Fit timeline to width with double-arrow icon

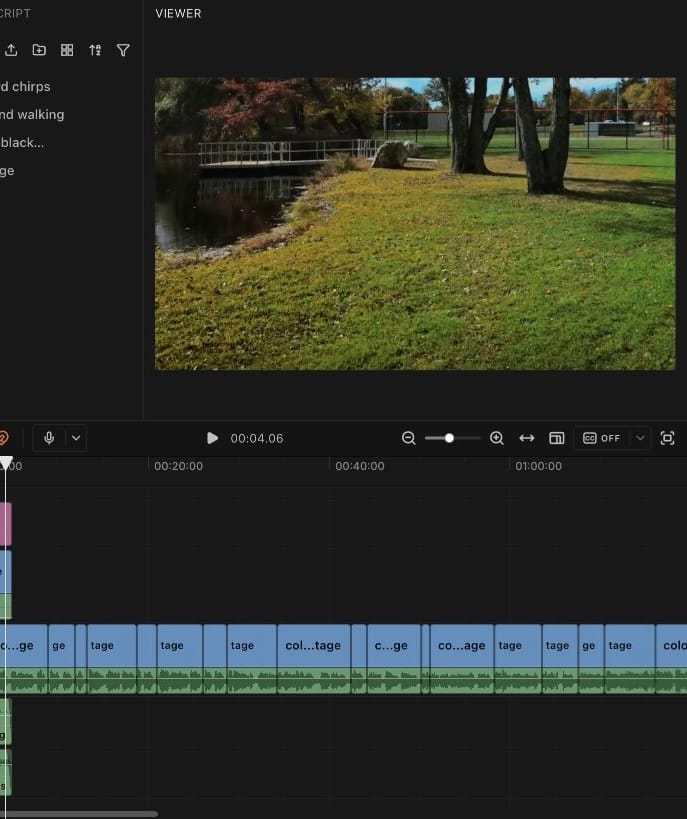tap(527, 438)
